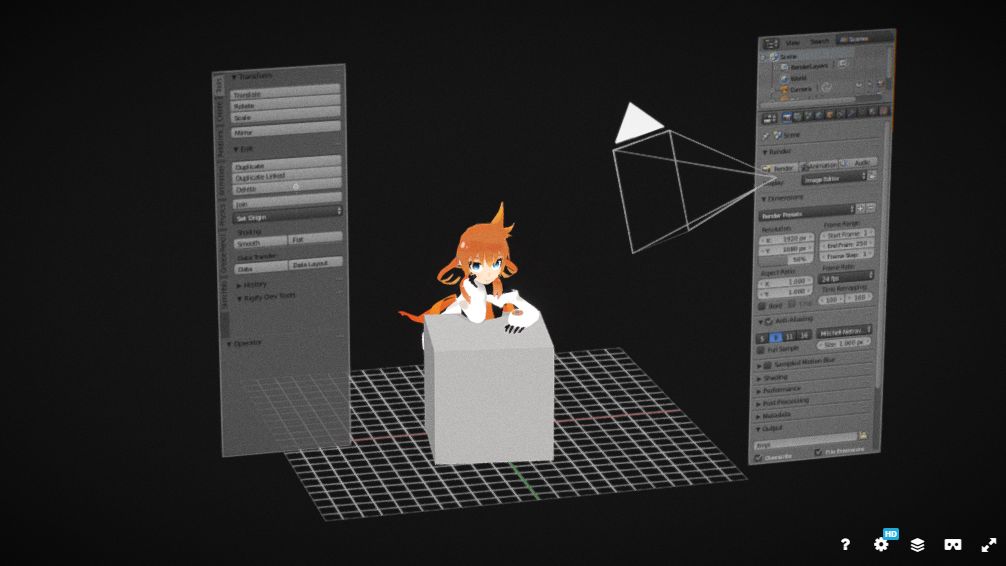Click the properties editor type icon
Screen dimensions: 1006x566
point(769,118)
